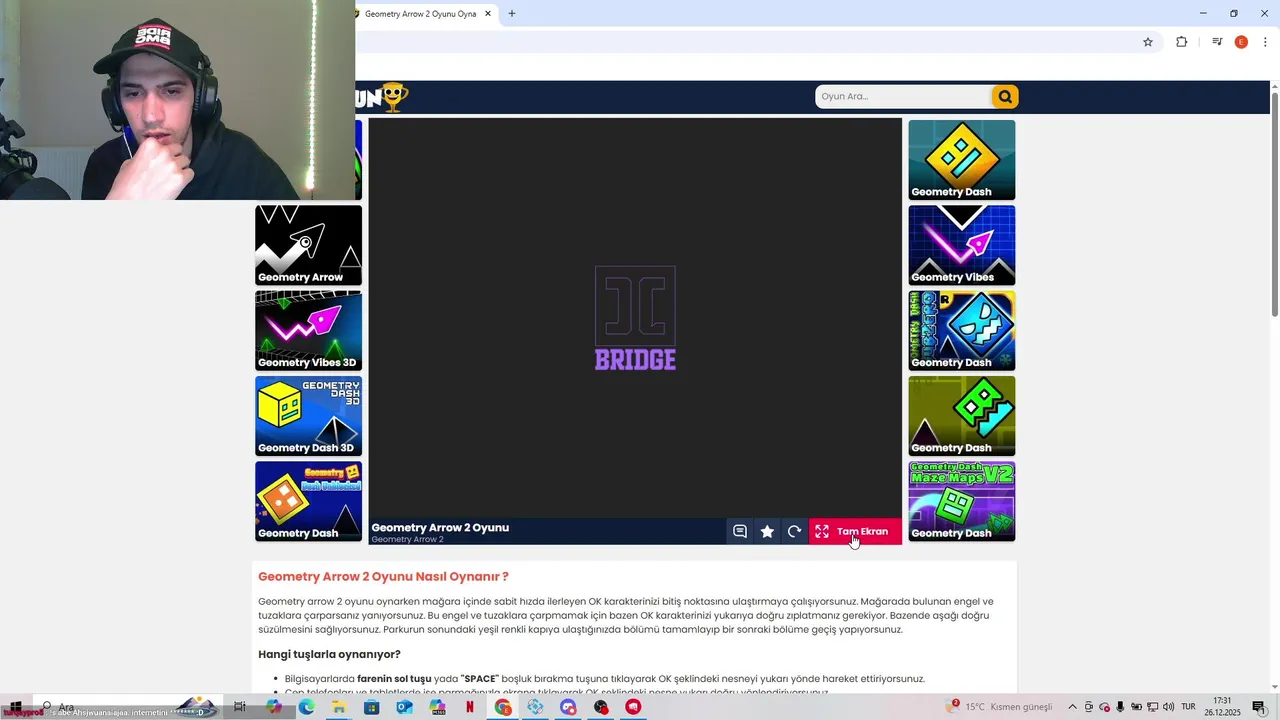Open the Chrome extensions puzzle icon

[1181, 42]
